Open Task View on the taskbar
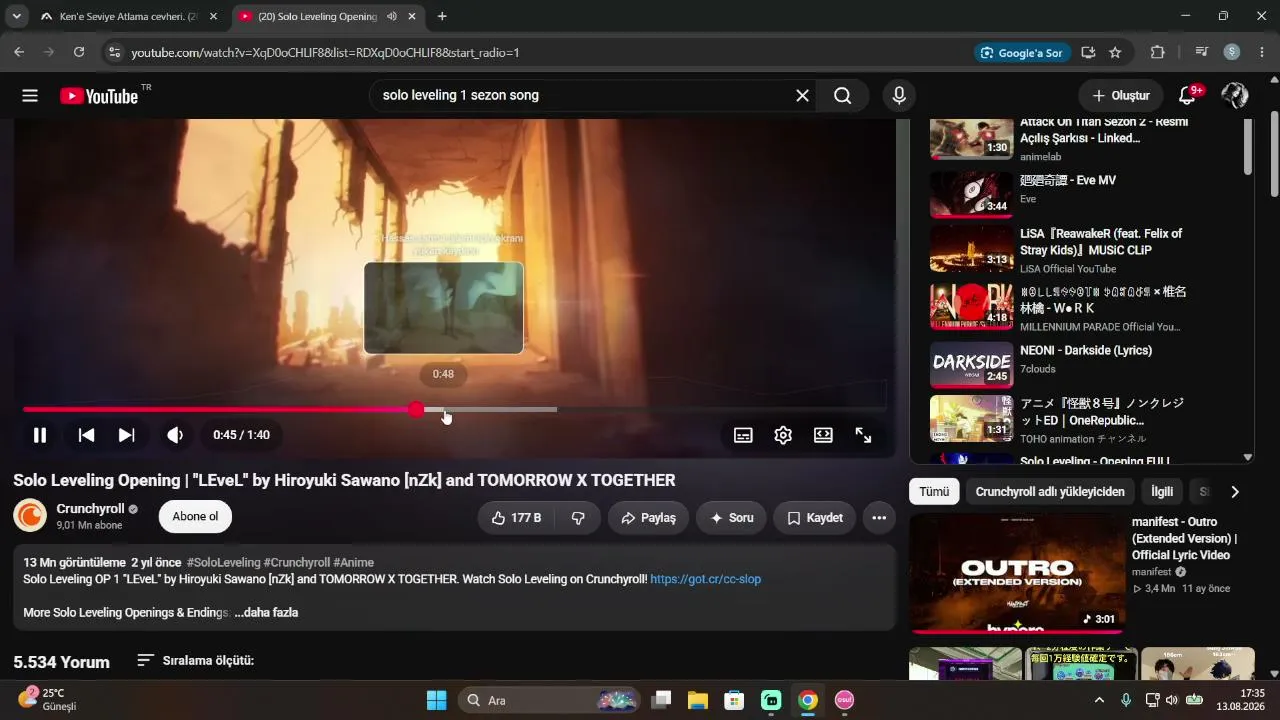Image resolution: width=1280 pixels, height=720 pixels. 661,700
